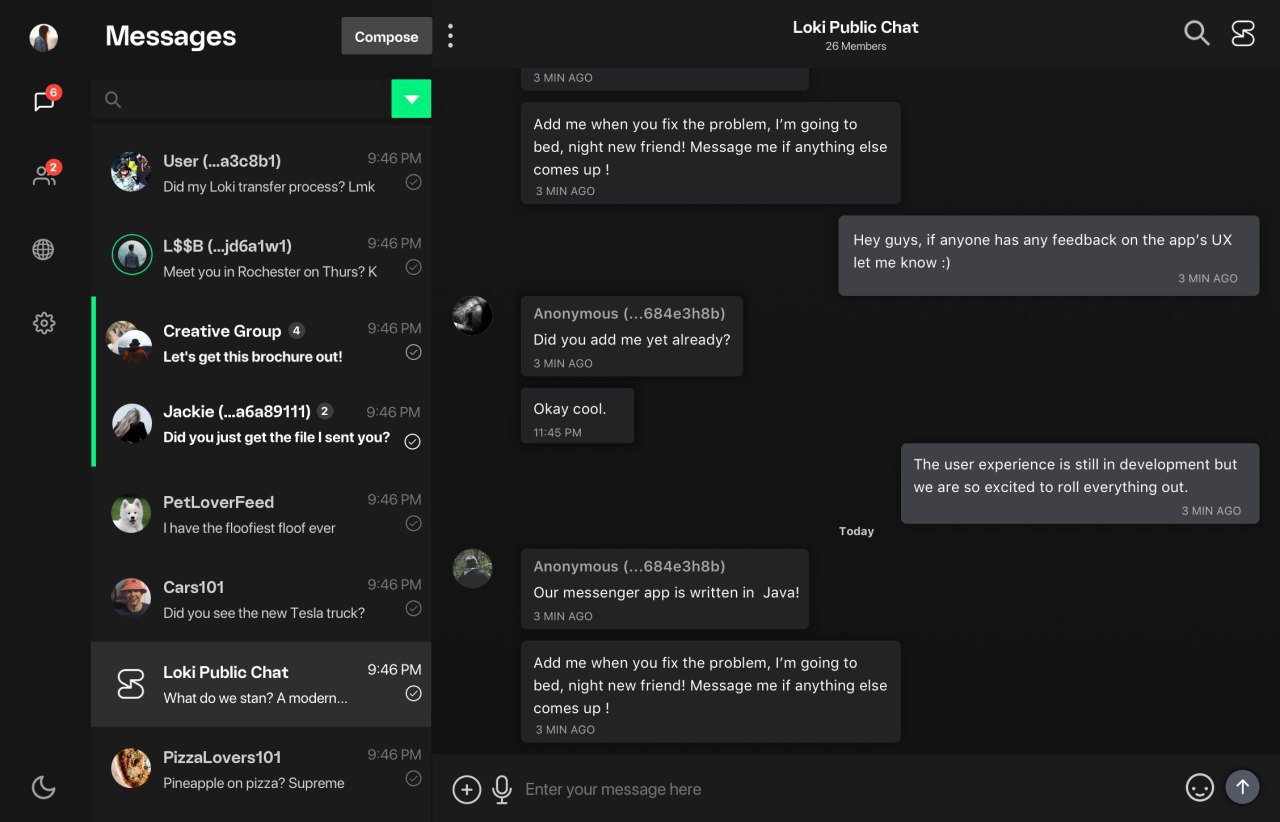The image size is (1280, 822).
Task: Click the search magnifier in chat header
Action: point(1196,33)
